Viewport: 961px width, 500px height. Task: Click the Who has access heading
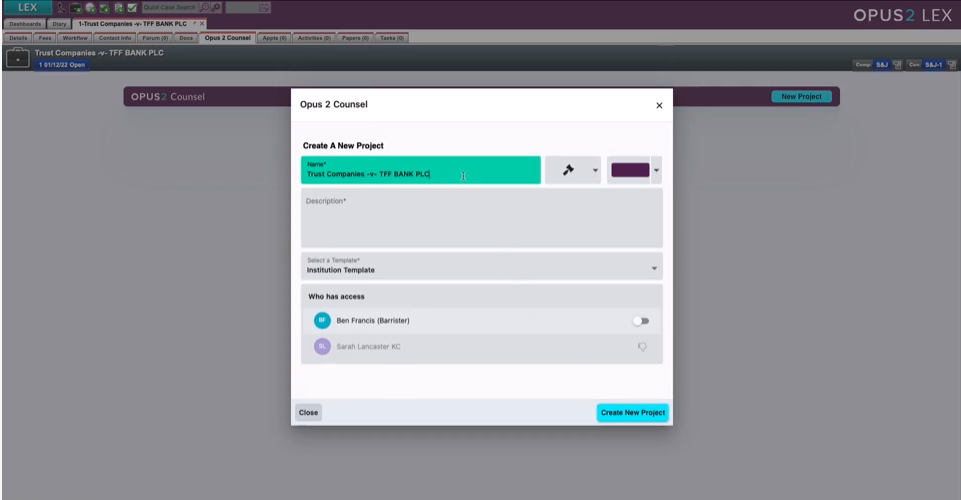point(336,297)
